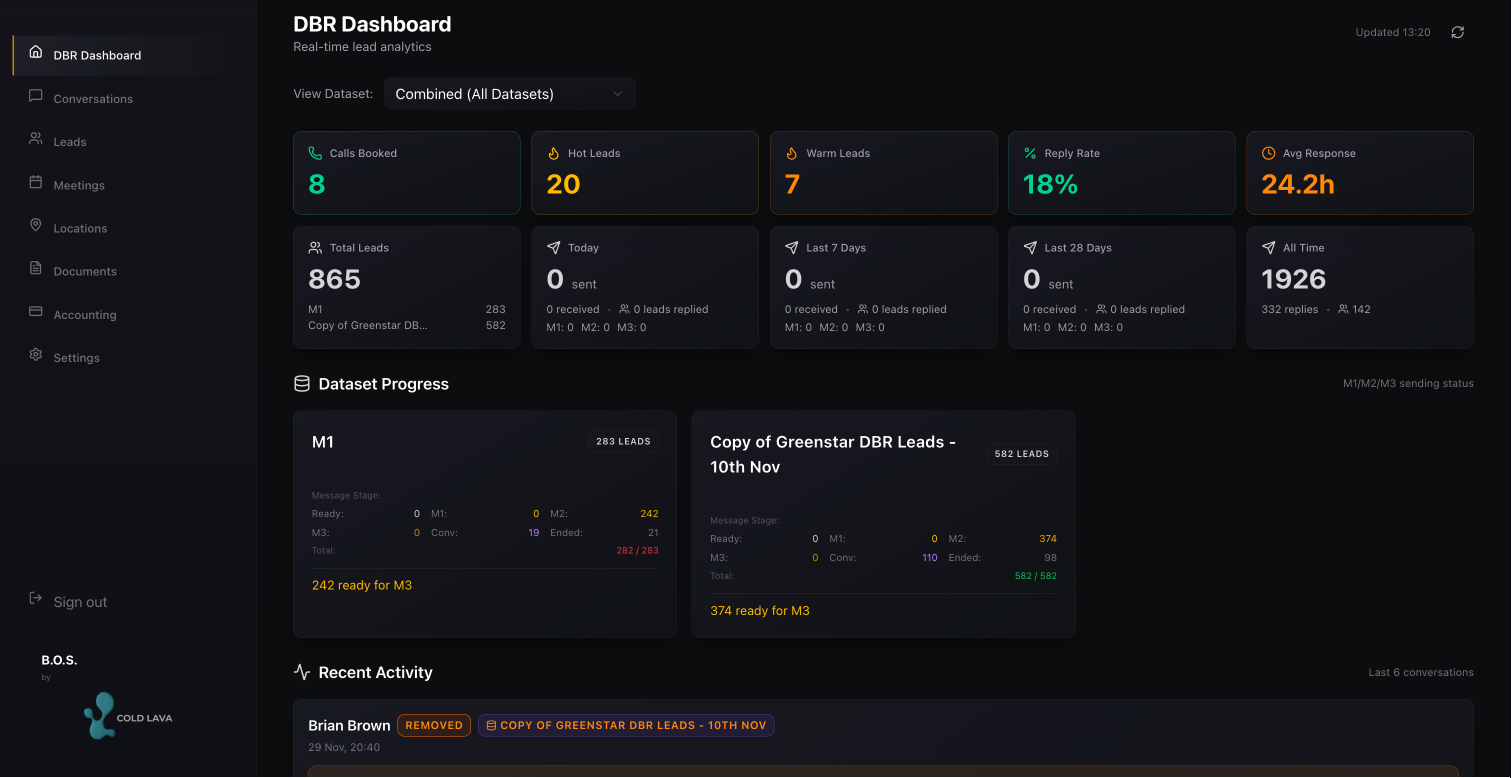The height and width of the screenshot is (778, 1511).
Task: Select Leads in the sidebar navigation
Action: click(70, 141)
